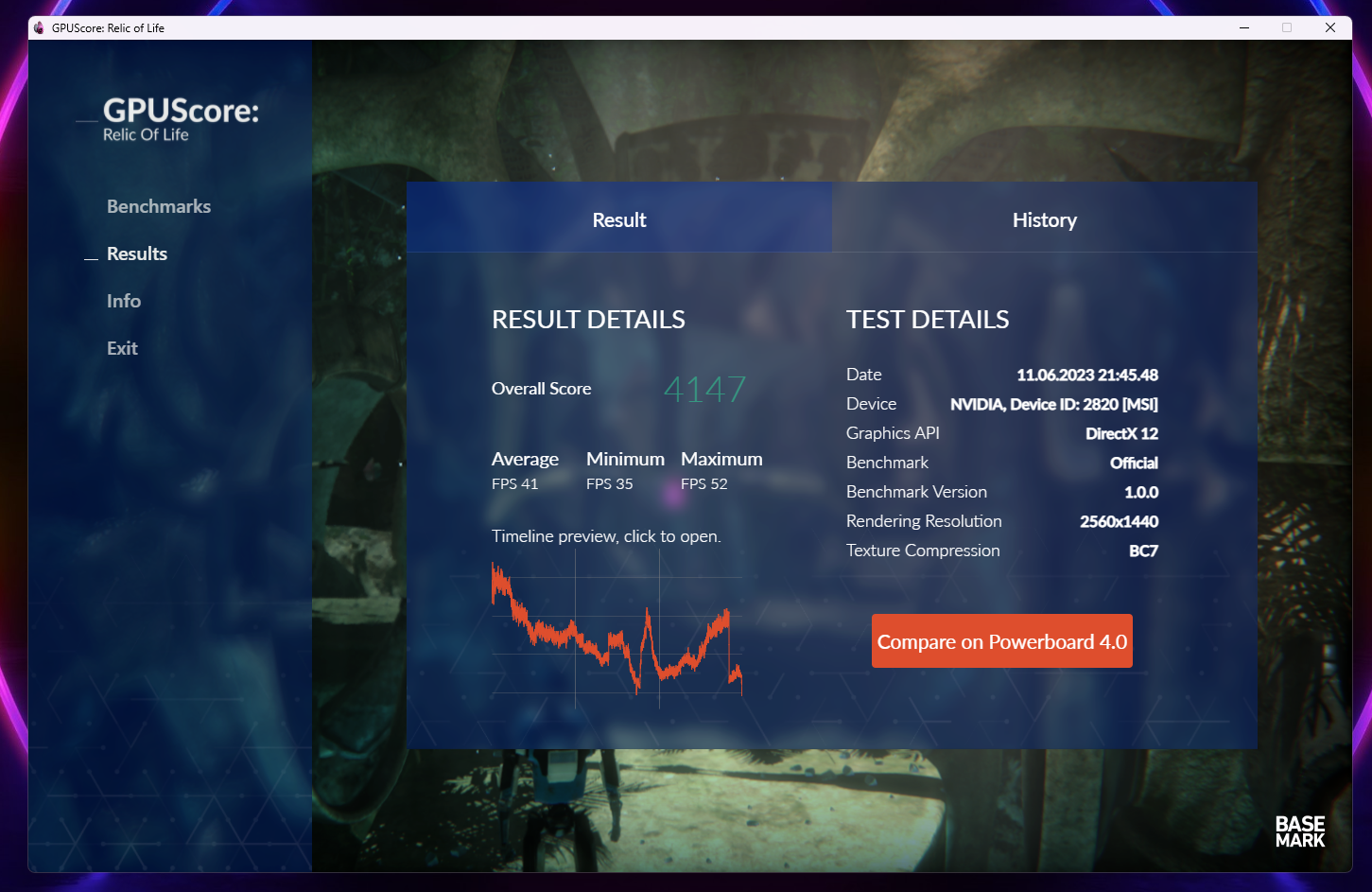The width and height of the screenshot is (1372, 892).
Task: Click the date value 11.06.2023 21:45.48
Action: click(1087, 375)
